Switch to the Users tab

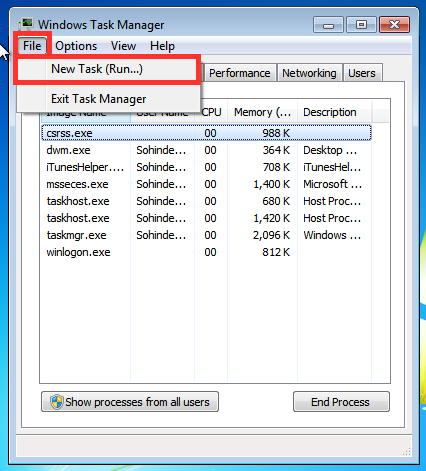click(362, 73)
